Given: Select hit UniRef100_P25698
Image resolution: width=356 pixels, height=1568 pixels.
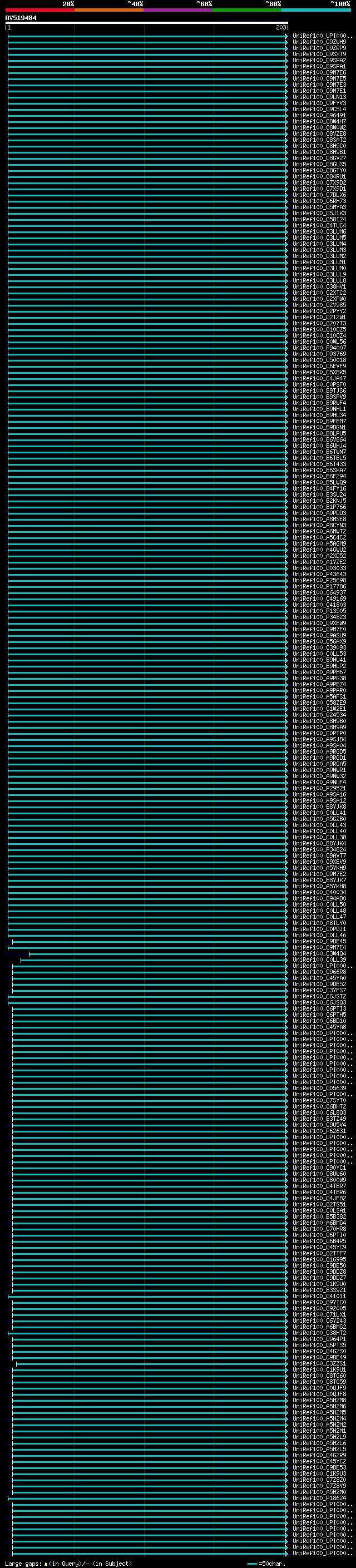Looking at the screenshot, I should tap(319, 580).
